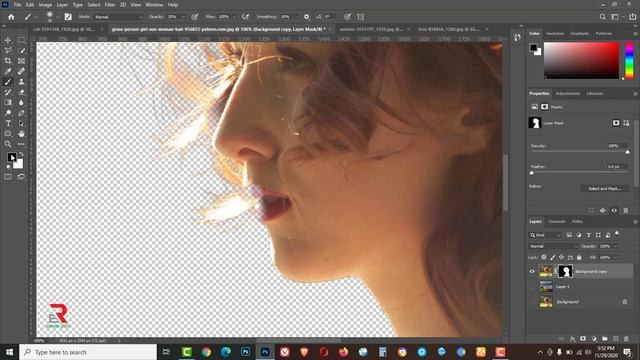This screenshot has width=640, height=360.
Task: Select the Path Selection tool
Action: click(21, 123)
